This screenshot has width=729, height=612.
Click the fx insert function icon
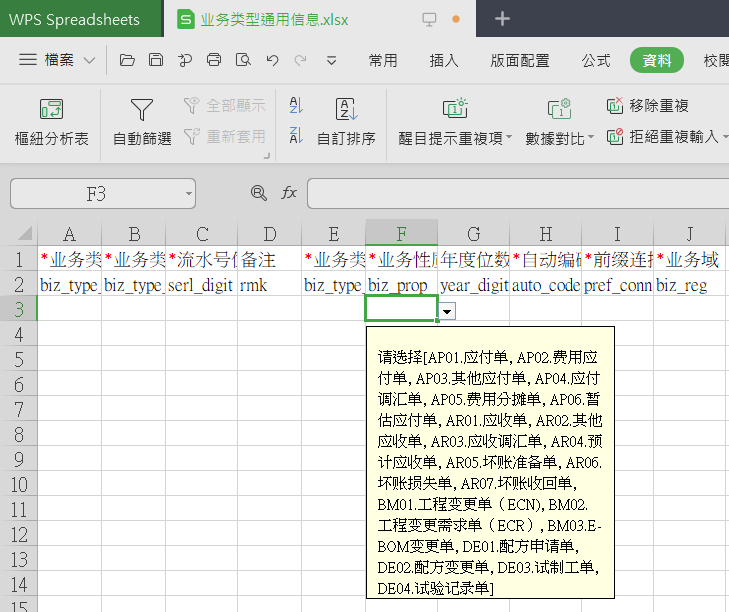[289, 193]
